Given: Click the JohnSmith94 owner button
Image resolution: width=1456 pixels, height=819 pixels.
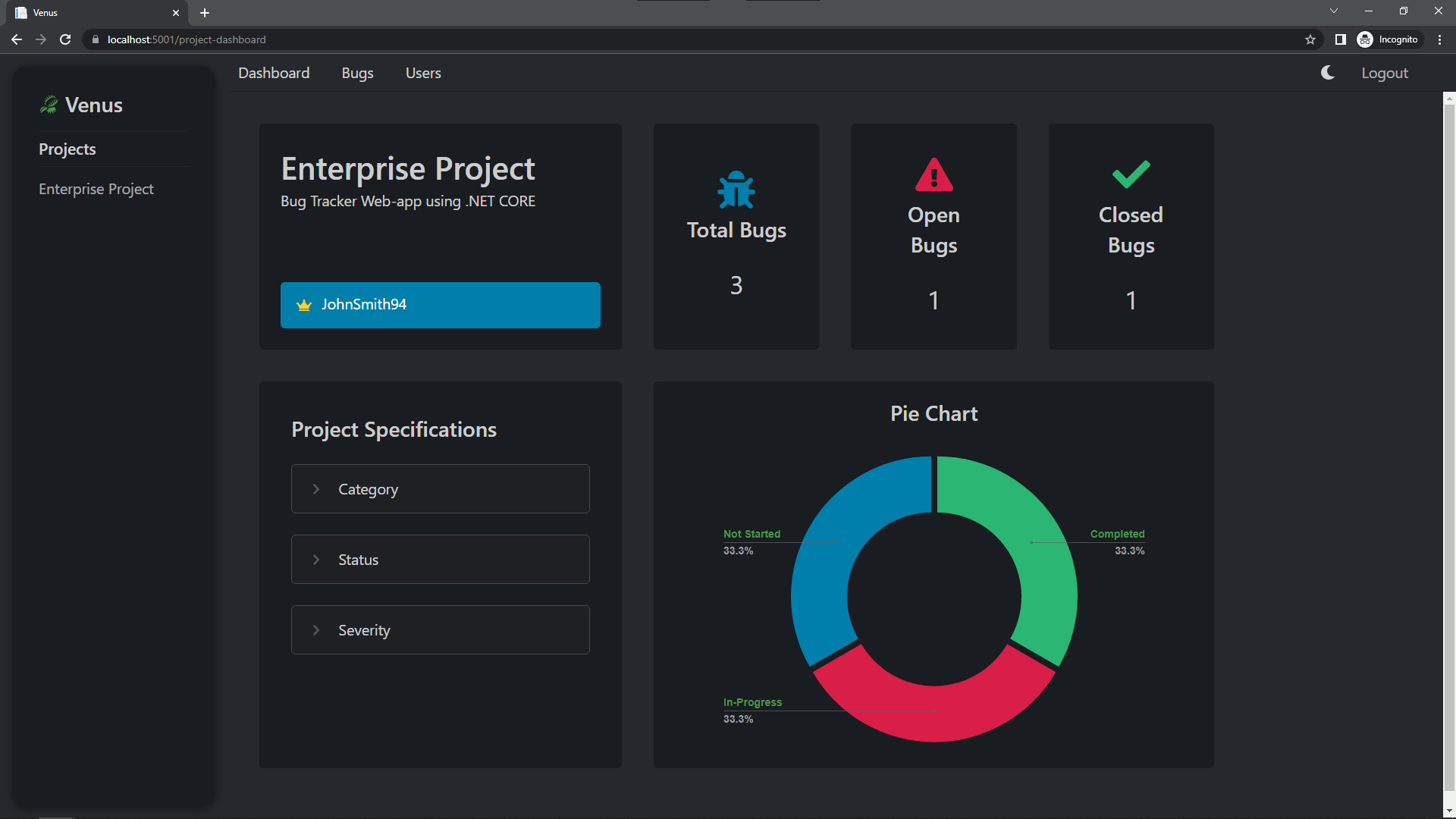Looking at the screenshot, I should [440, 305].
